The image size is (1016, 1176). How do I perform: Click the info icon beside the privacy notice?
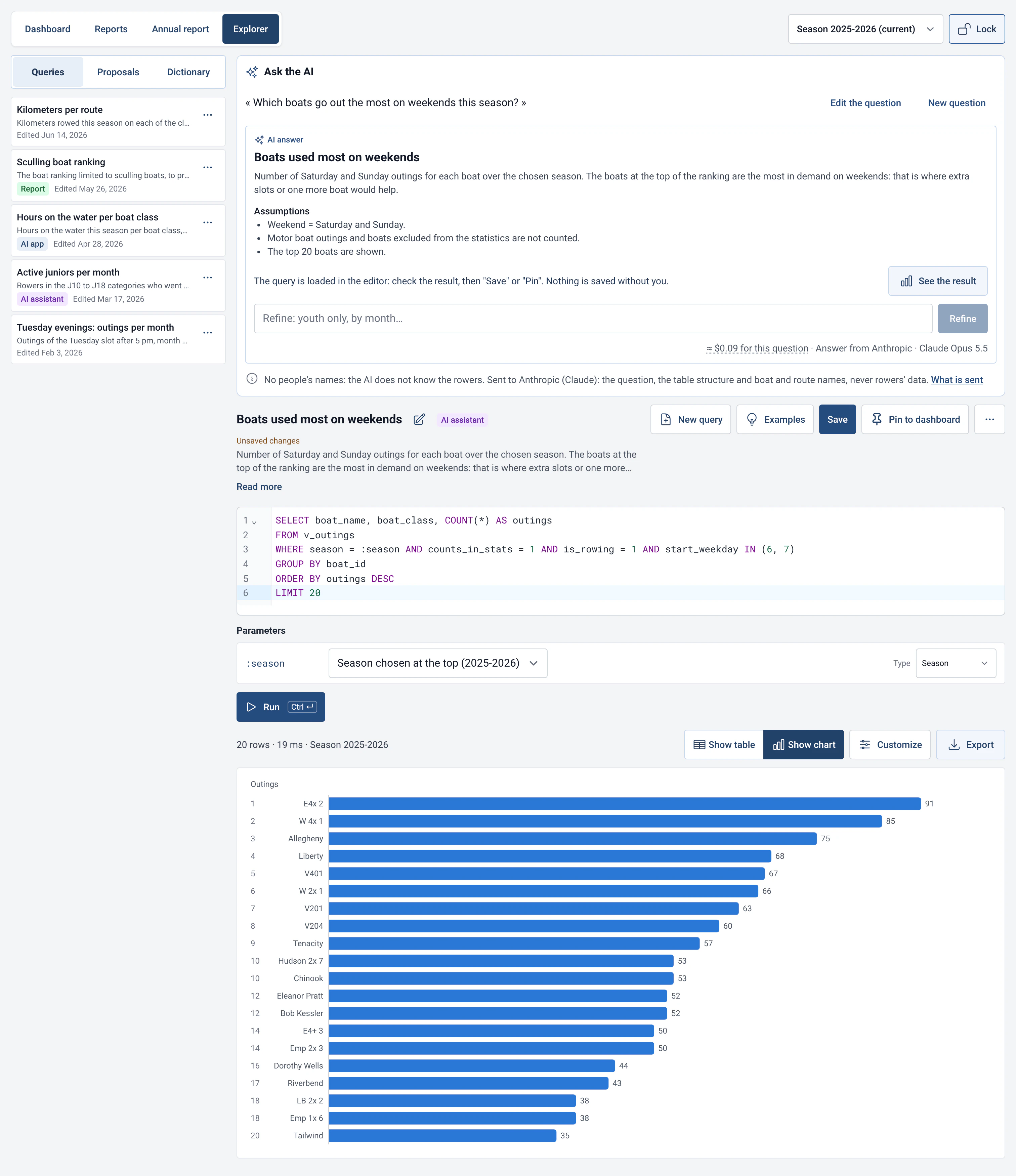pyautogui.click(x=252, y=379)
